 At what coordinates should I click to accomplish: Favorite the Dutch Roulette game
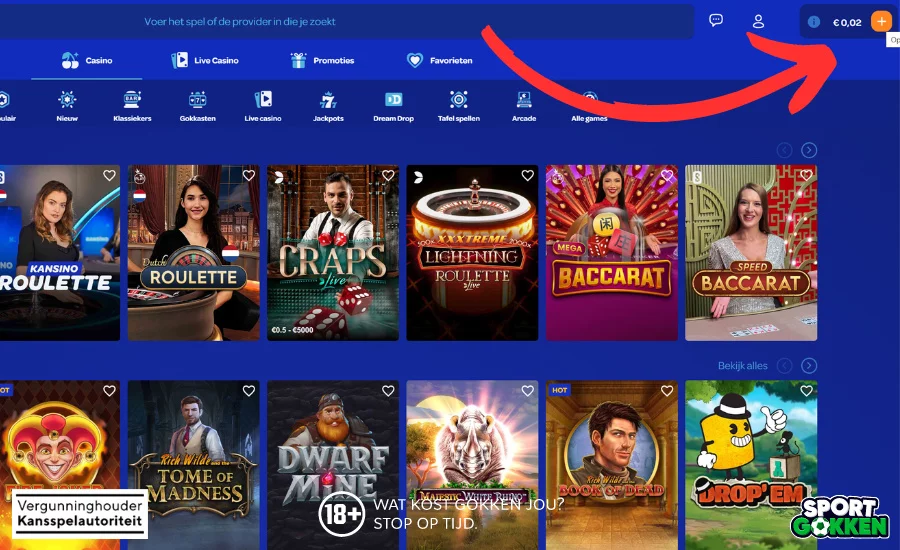pyautogui.click(x=249, y=176)
